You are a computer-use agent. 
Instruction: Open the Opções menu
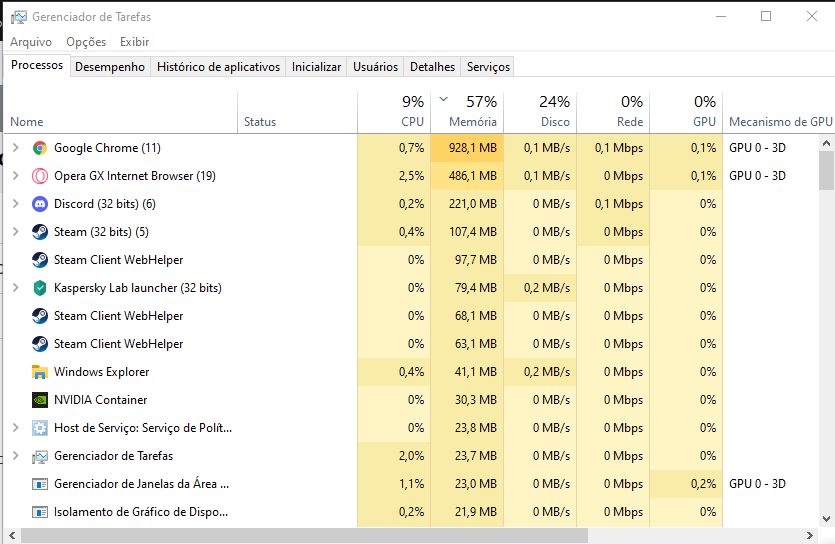pos(86,42)
